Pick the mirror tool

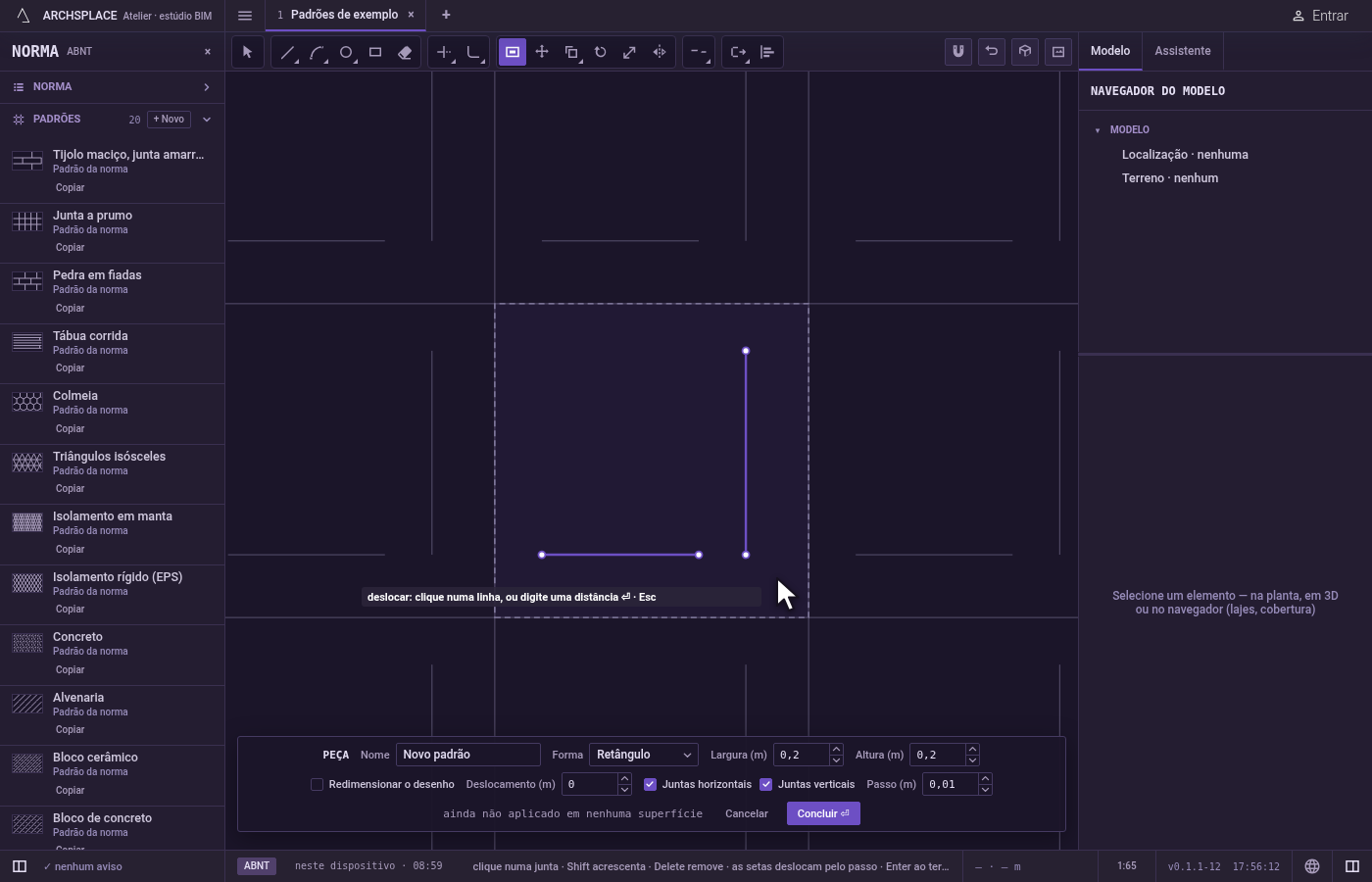[660, 52]
